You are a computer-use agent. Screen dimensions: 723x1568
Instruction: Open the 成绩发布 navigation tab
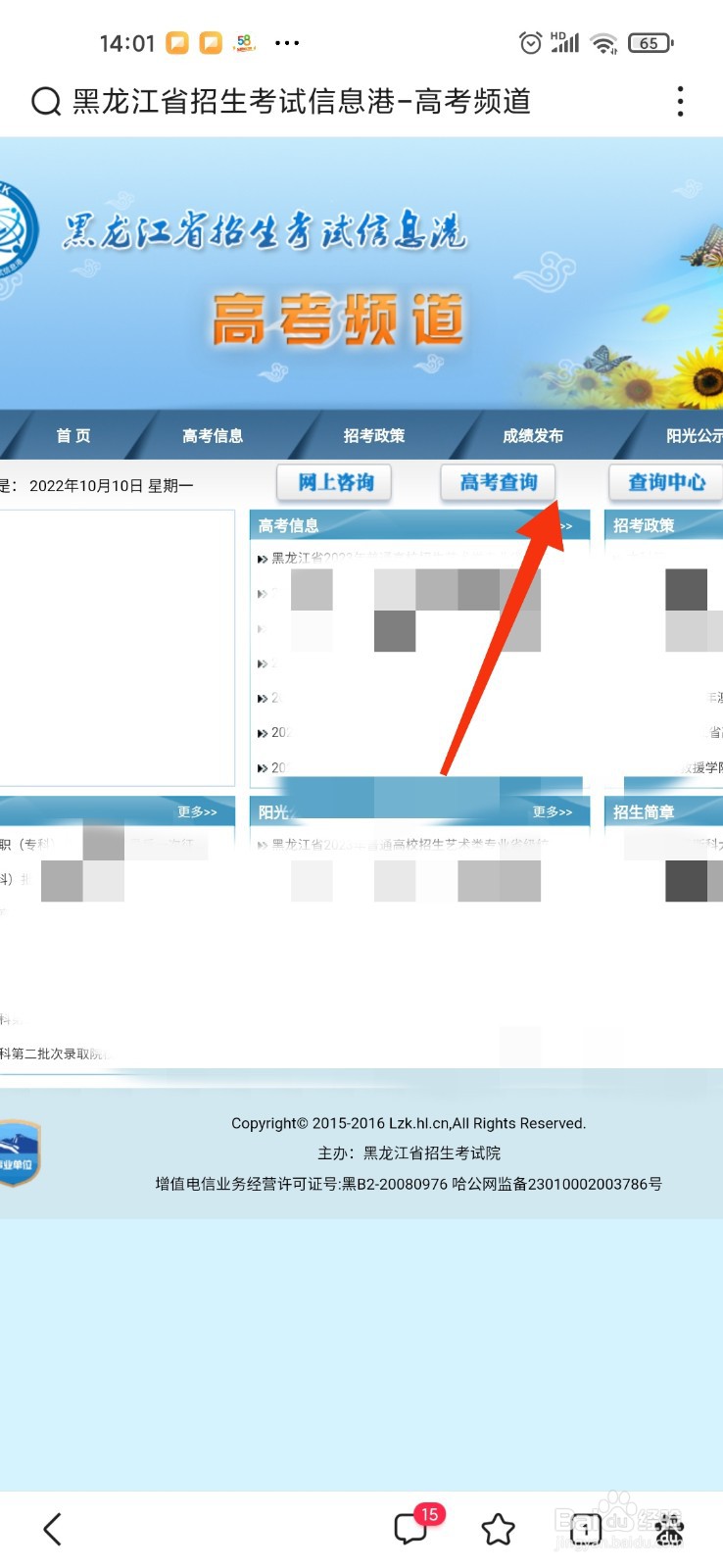[x=533, y=435]
